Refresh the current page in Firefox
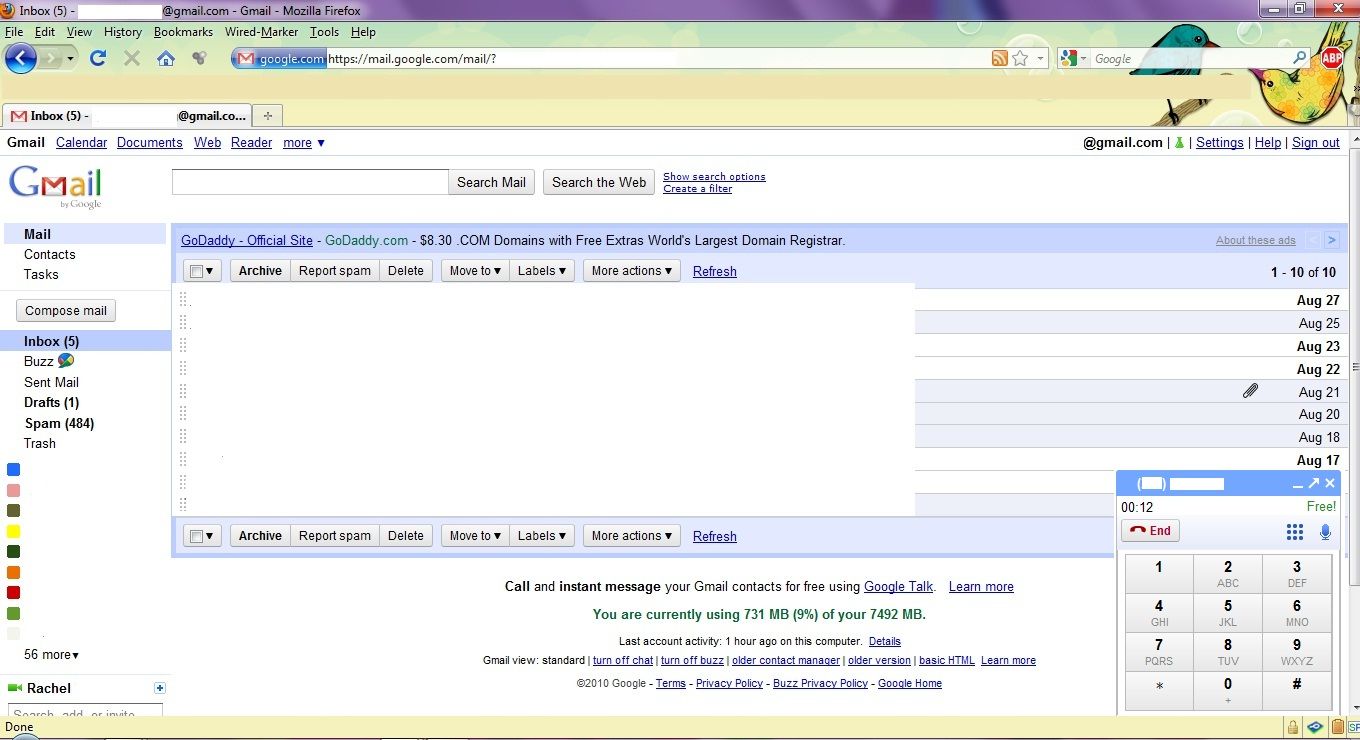This screenshot has height=740, width=1360. click(97, 58)
